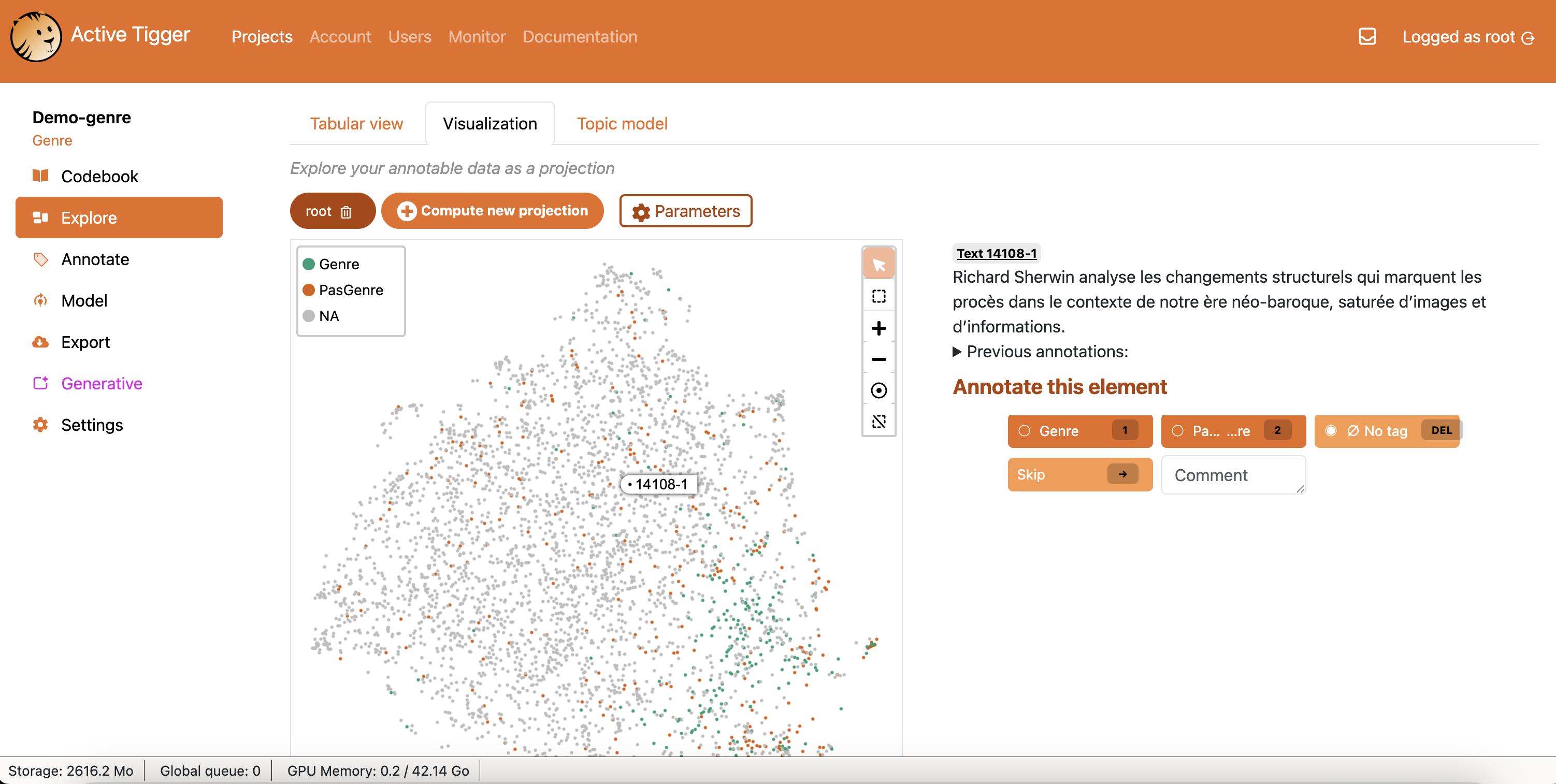Click the GPU Memory status entry
The image size is (1556, 784).
(x=378, y=771)
